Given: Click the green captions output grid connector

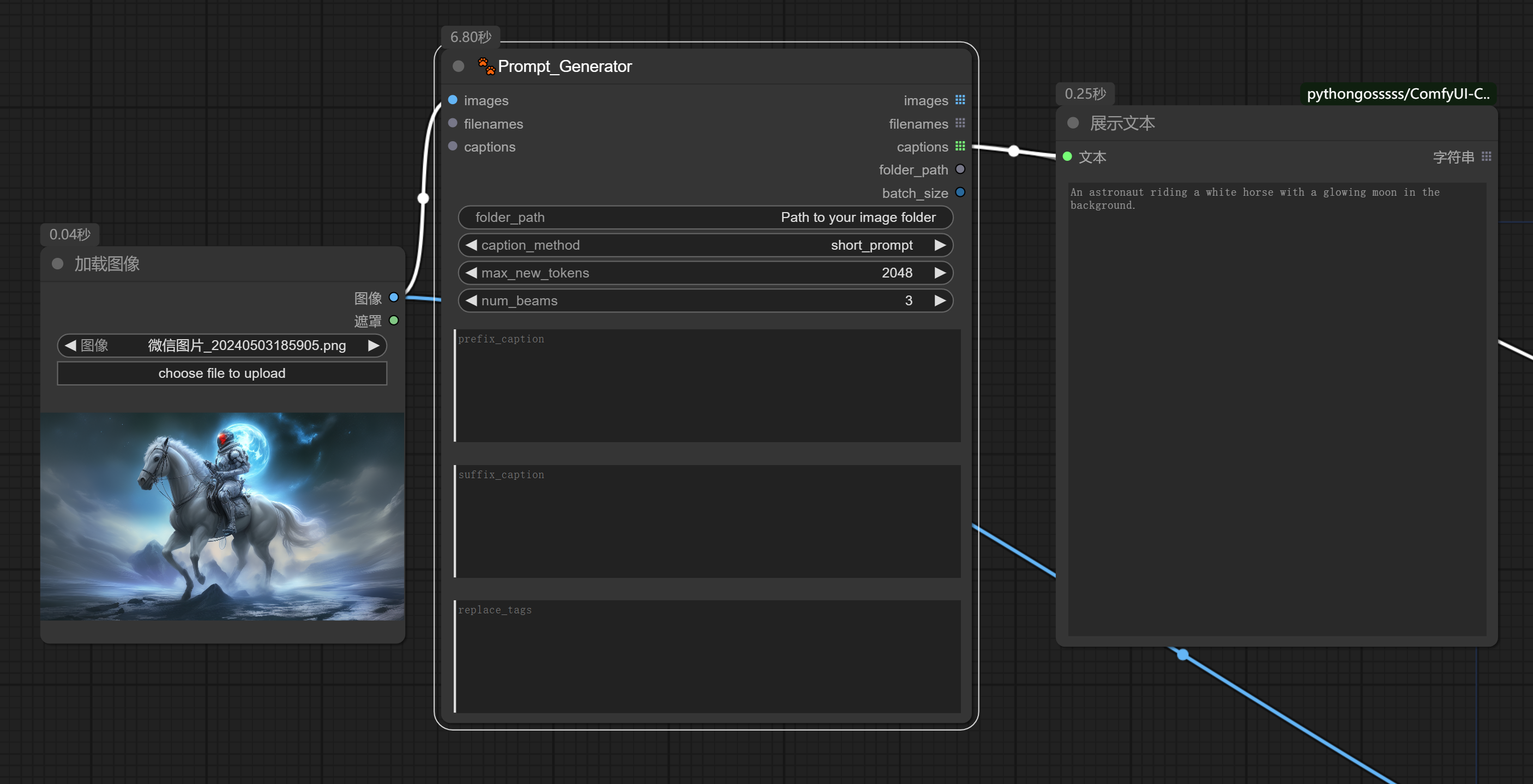Looking at the screenshot, I should tap(960, 146).
